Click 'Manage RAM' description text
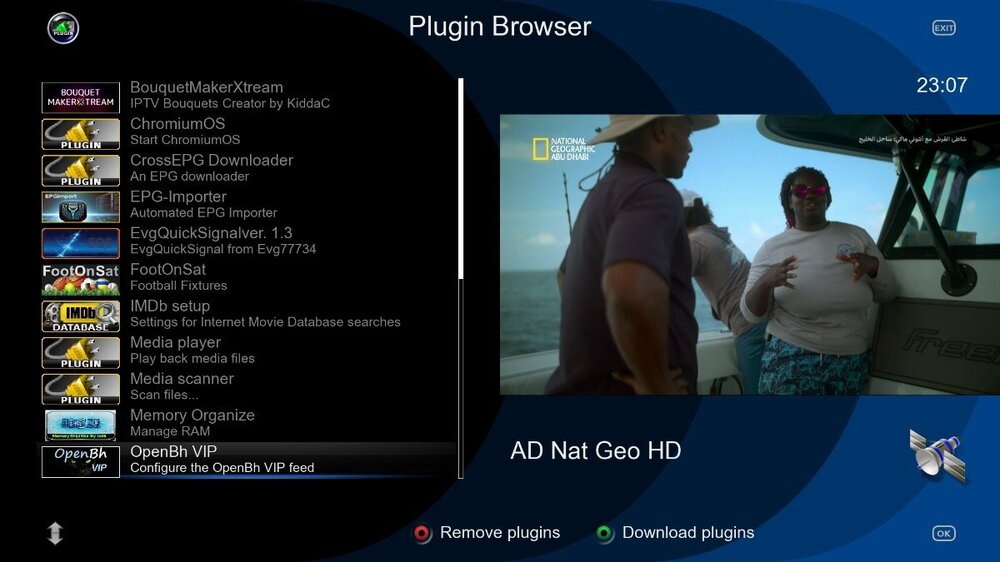The image size is (1000, 562). 170,431
